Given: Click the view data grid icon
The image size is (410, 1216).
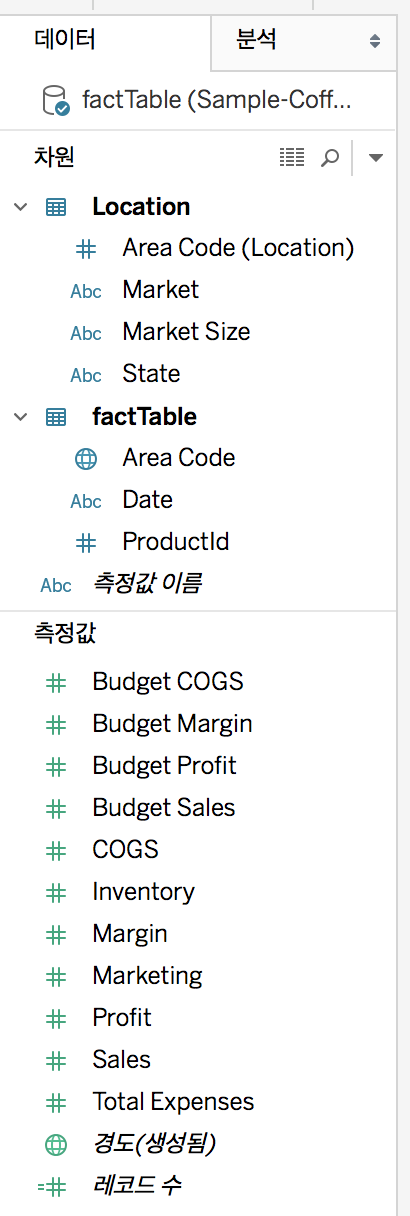Looking at the screenshot, I should tap(291, 157).
